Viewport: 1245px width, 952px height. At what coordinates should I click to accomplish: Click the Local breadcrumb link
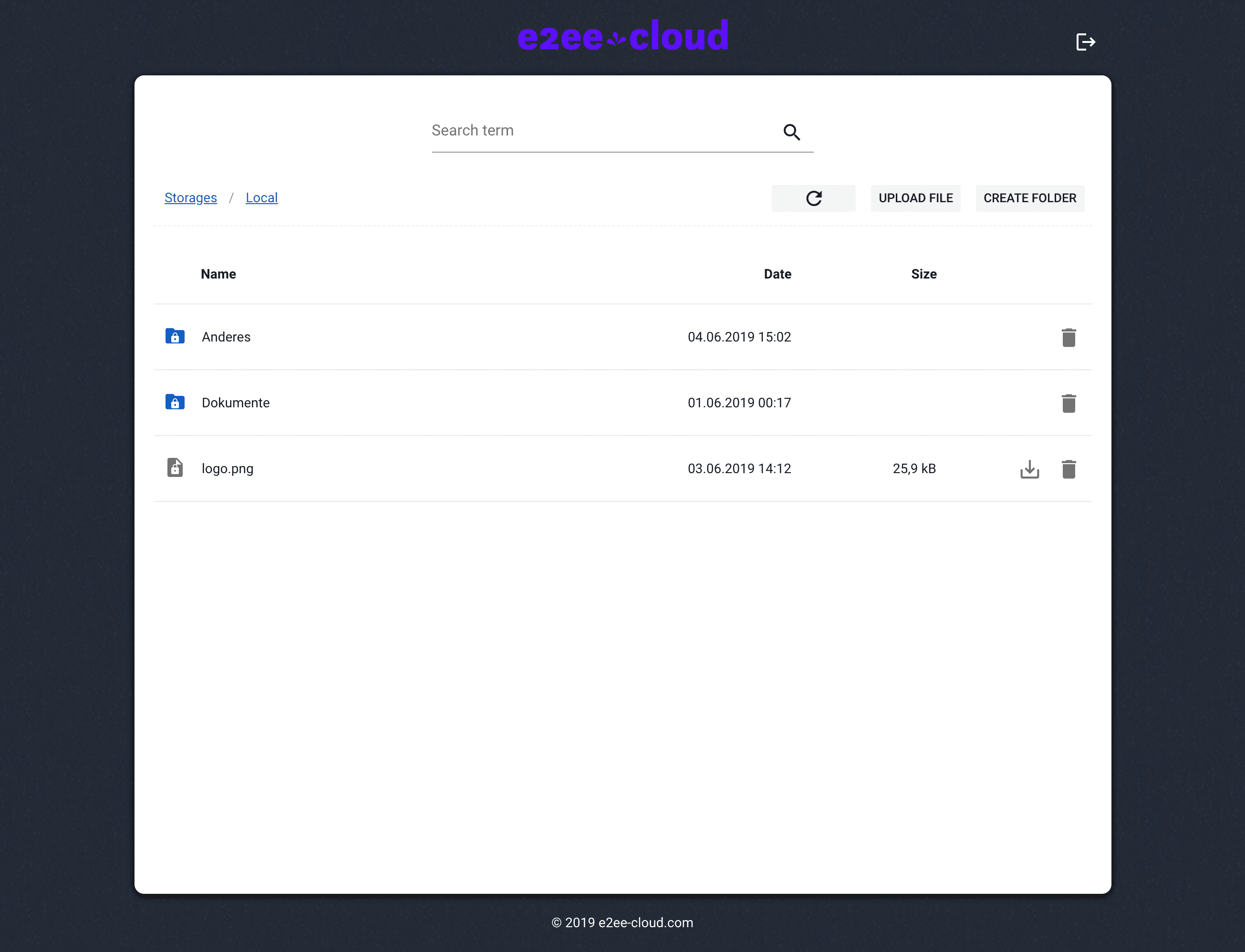click(262, 197)
